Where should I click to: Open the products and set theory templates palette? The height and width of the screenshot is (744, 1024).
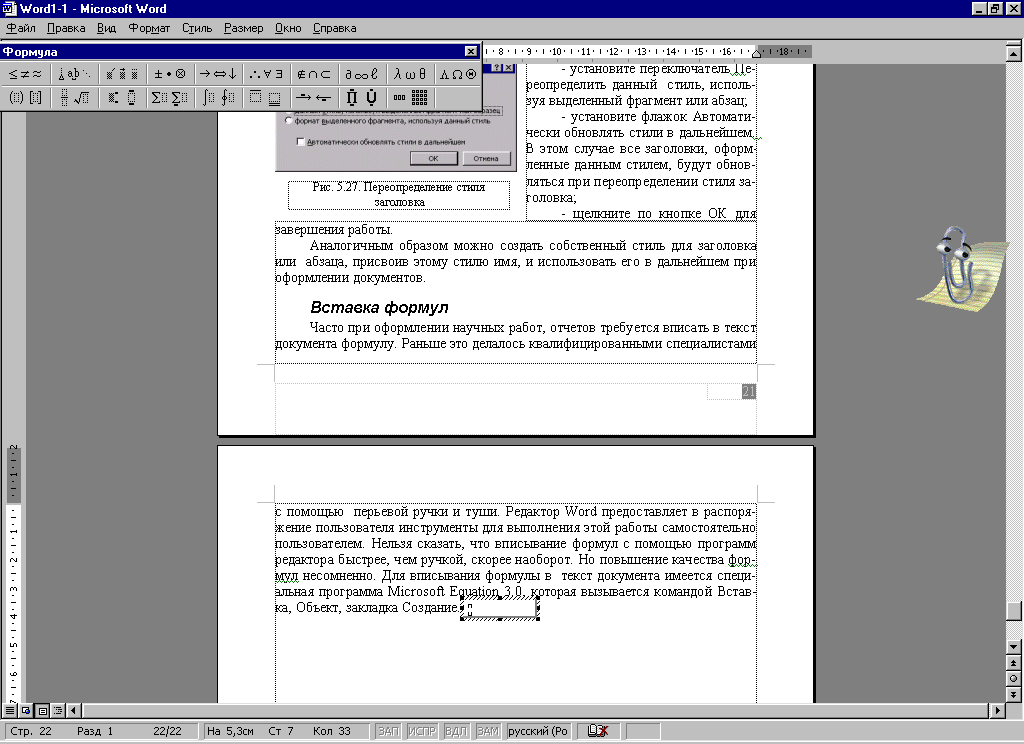pyautogui.click(x=362, y=98)
